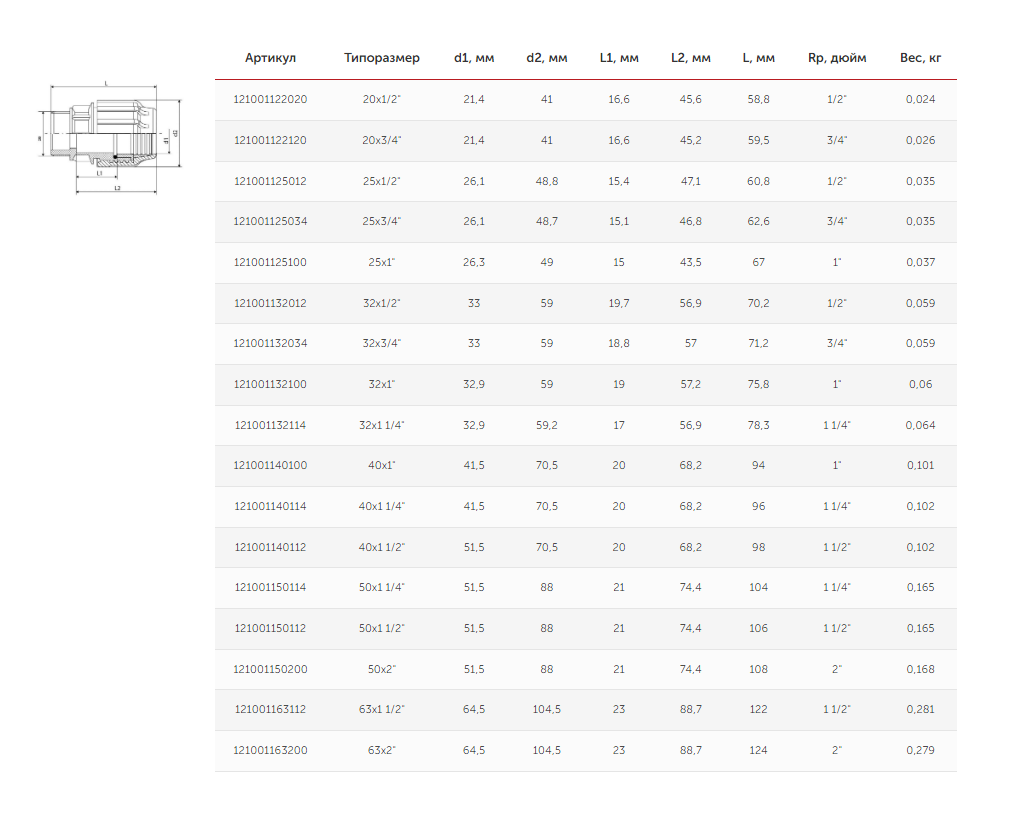1023x814 pixels.
Task: Select the L value 58,8
Action: (x=759, y=99)
